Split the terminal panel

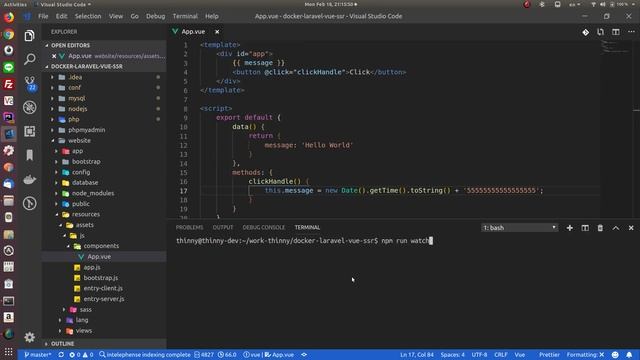[585, 228]
